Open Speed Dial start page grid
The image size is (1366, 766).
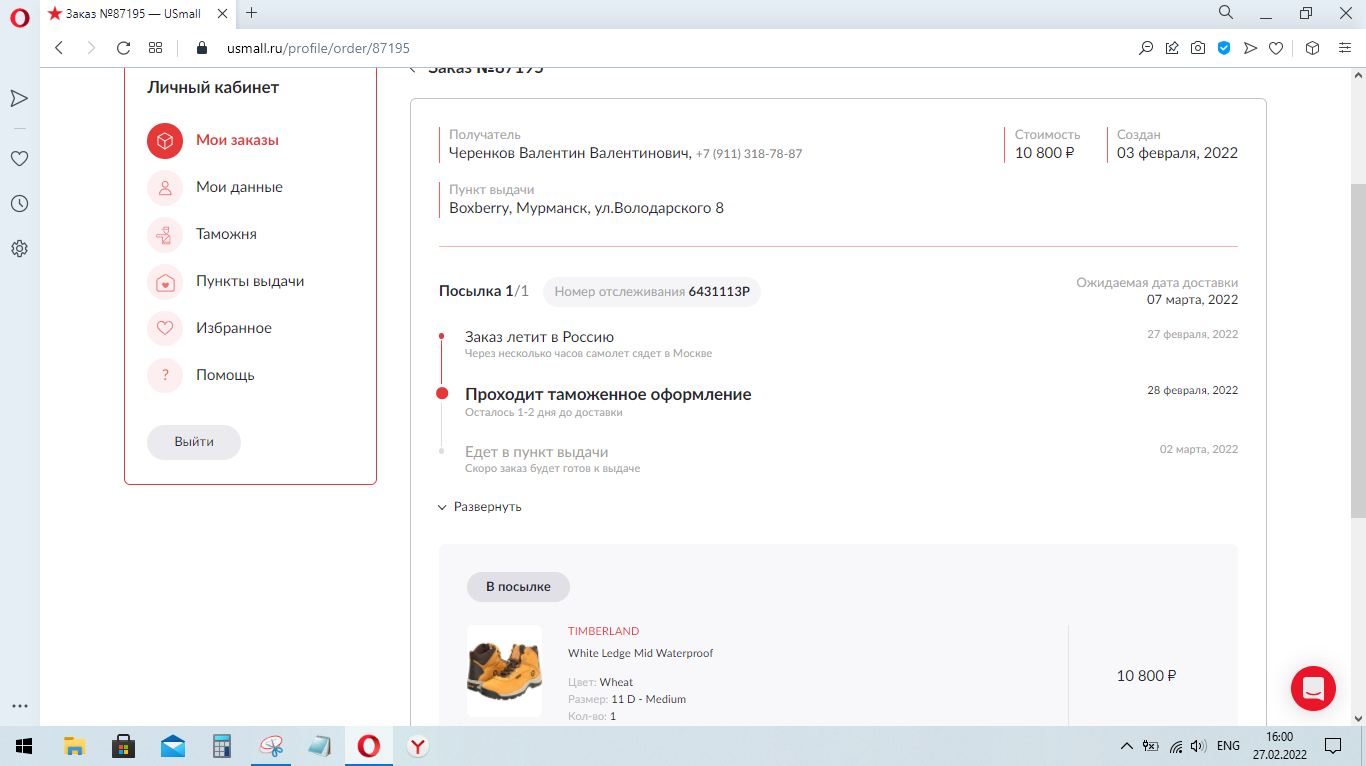(155, 48)
